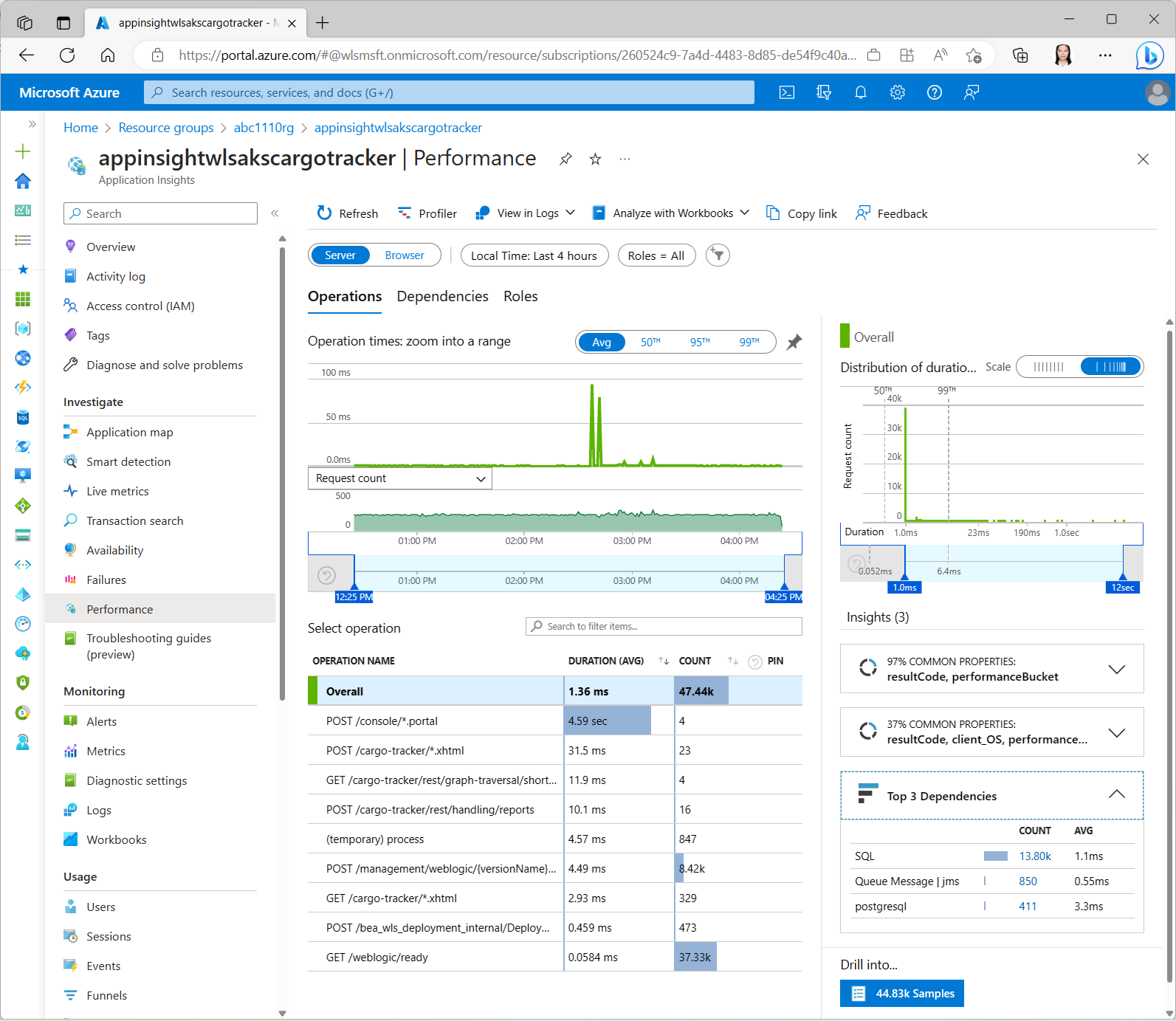The image size is (1176, 1021).
Task: Click Copy link
Action: (x=802, y=213)
